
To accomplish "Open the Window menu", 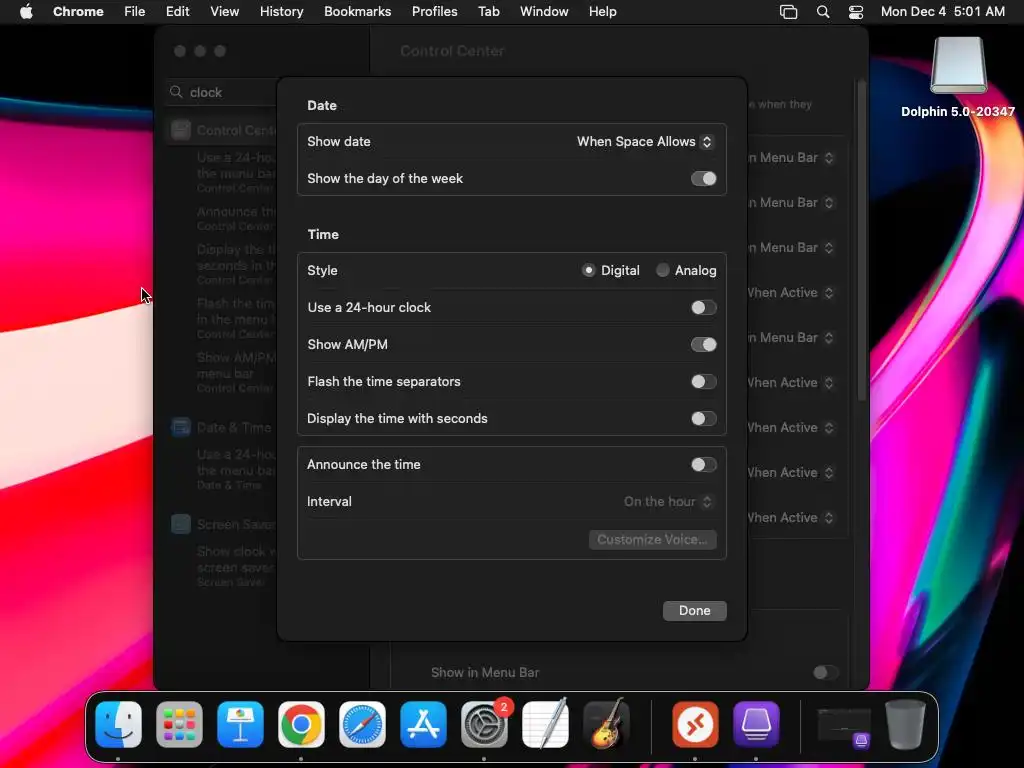I will point(544,11).
